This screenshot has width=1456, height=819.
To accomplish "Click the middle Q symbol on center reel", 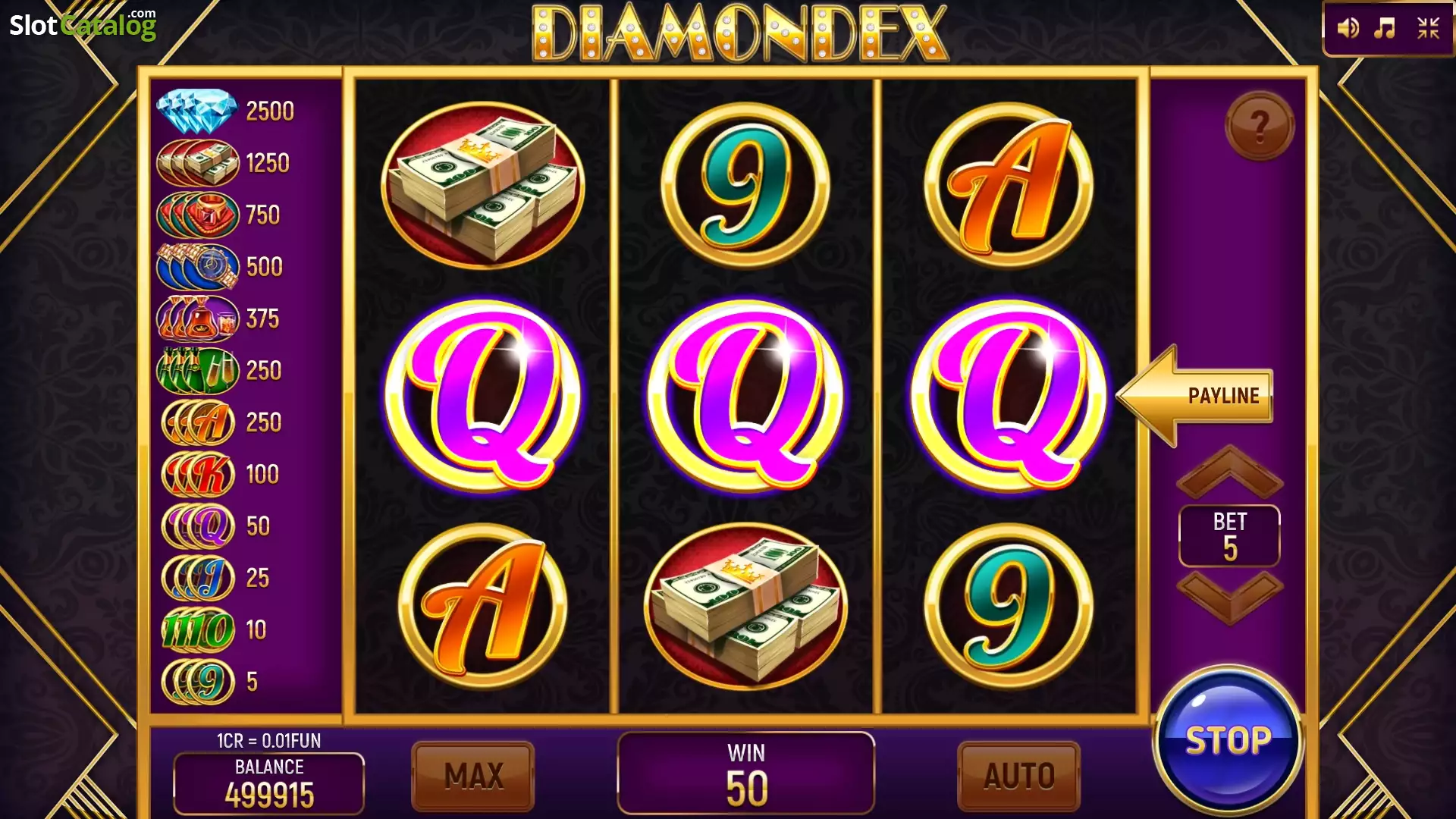I will tap(746, 395).
